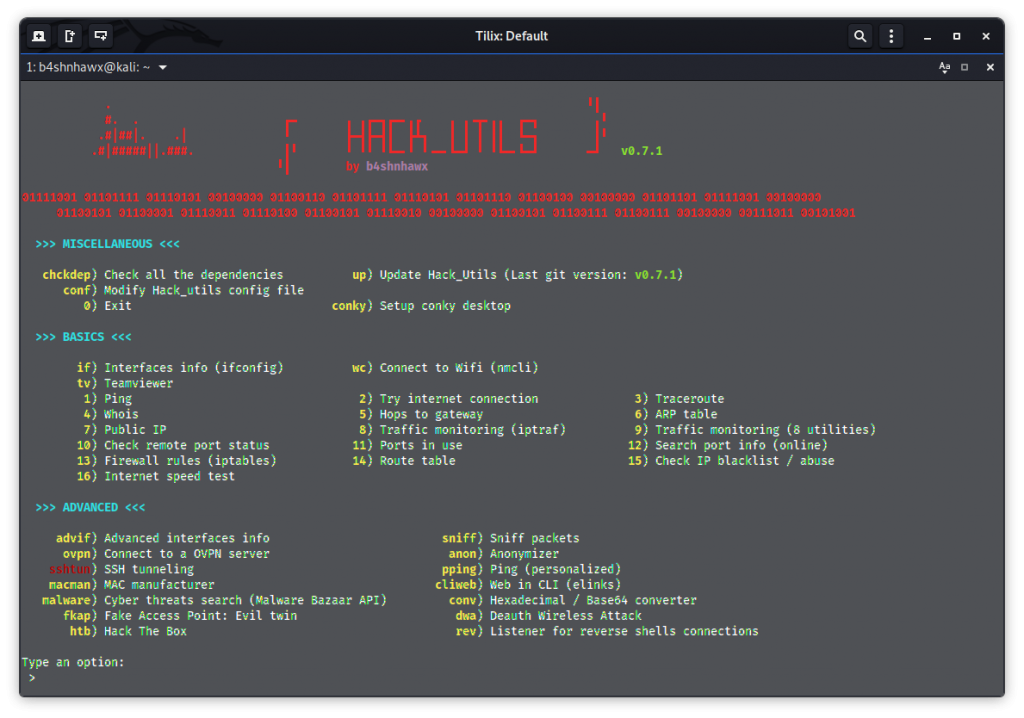Image resolution: width=1024 pixels, height=718 pixels.
Task: Close the b4shnhawx terminal pane
Action: (x=990, y=67)
